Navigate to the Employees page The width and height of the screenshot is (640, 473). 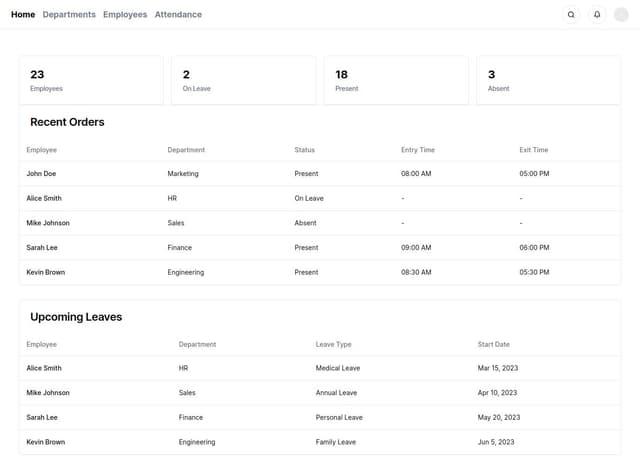coord(125,15)
